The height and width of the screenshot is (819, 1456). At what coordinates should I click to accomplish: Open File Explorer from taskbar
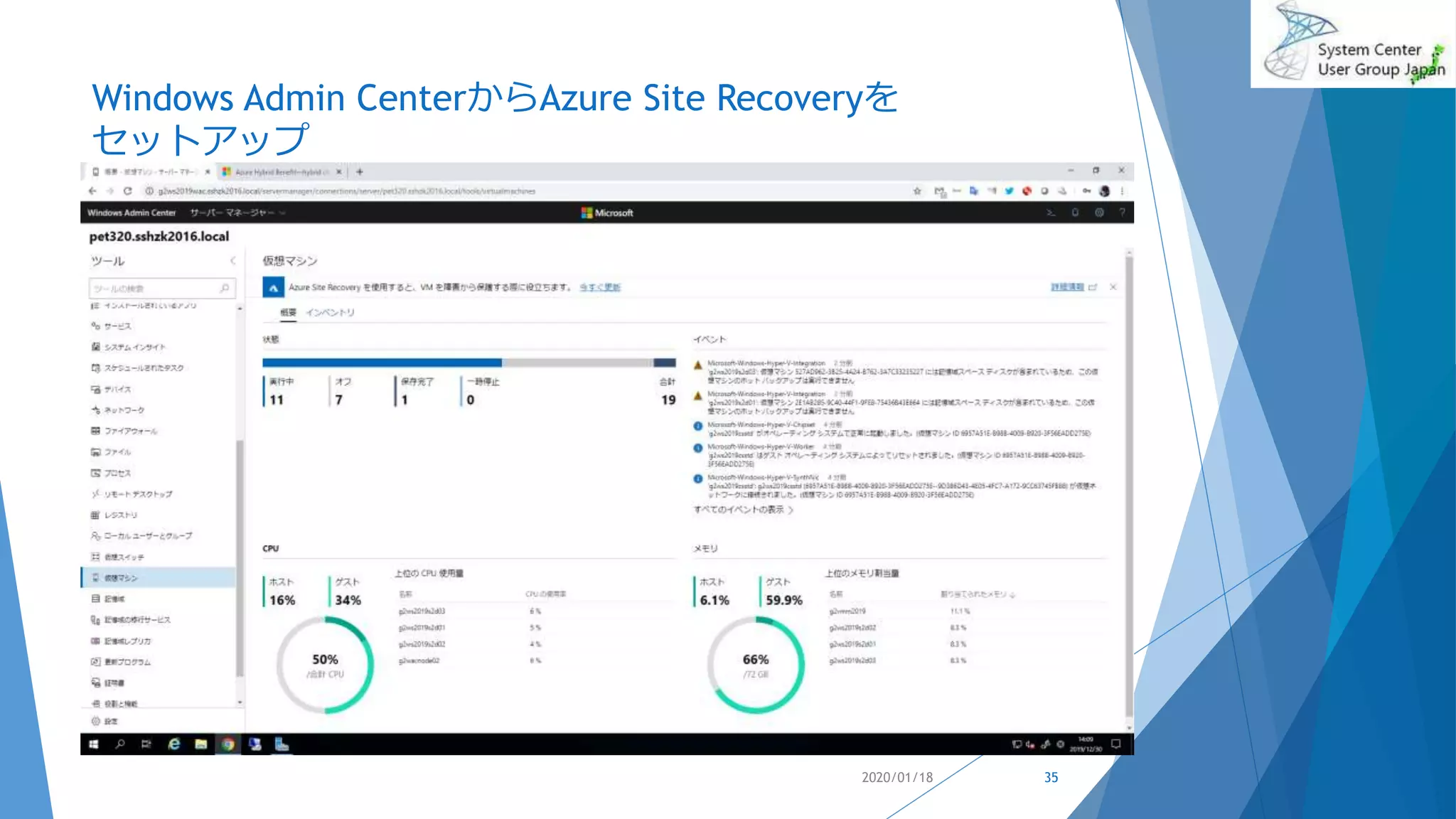(201, 744)
